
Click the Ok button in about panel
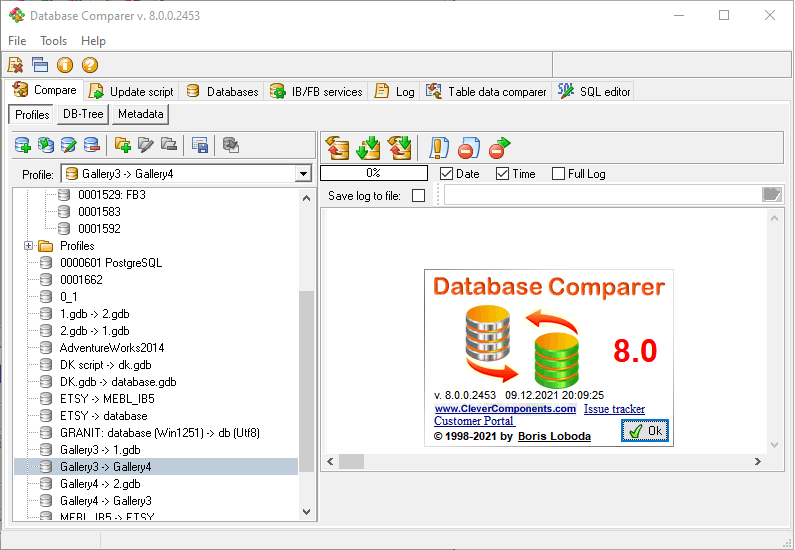pos(645,431)
